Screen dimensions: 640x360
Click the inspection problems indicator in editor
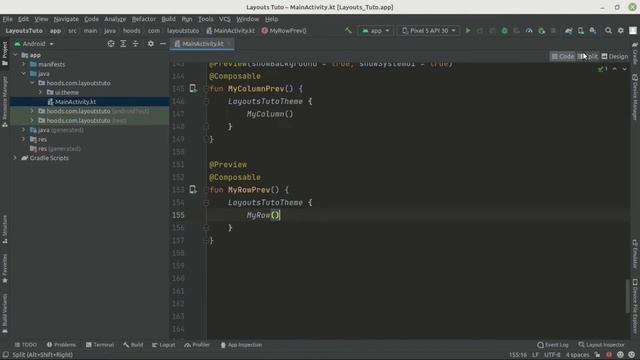602,69
